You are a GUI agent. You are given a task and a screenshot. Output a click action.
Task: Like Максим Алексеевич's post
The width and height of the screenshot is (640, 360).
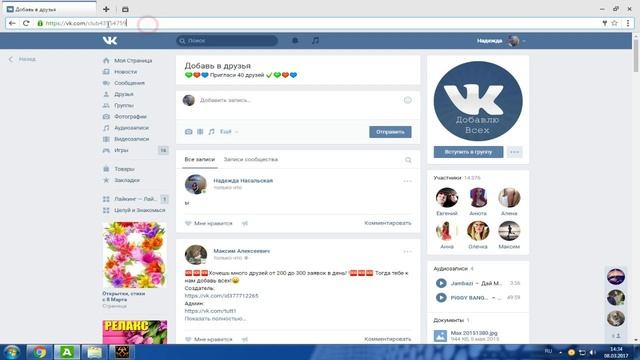[209, 339]
